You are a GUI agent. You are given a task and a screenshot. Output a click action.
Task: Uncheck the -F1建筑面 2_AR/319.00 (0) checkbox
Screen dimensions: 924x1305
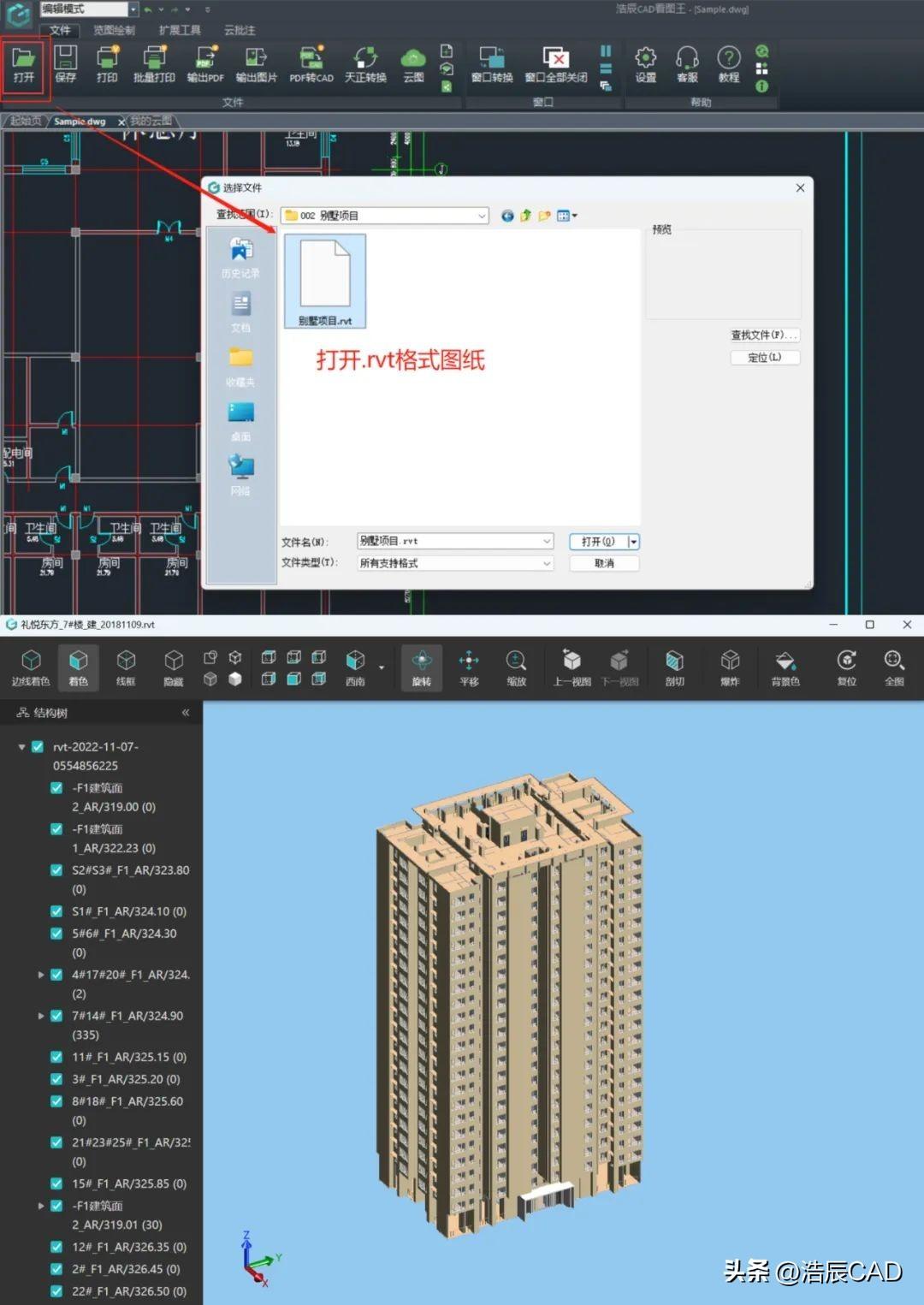point(56,787)
